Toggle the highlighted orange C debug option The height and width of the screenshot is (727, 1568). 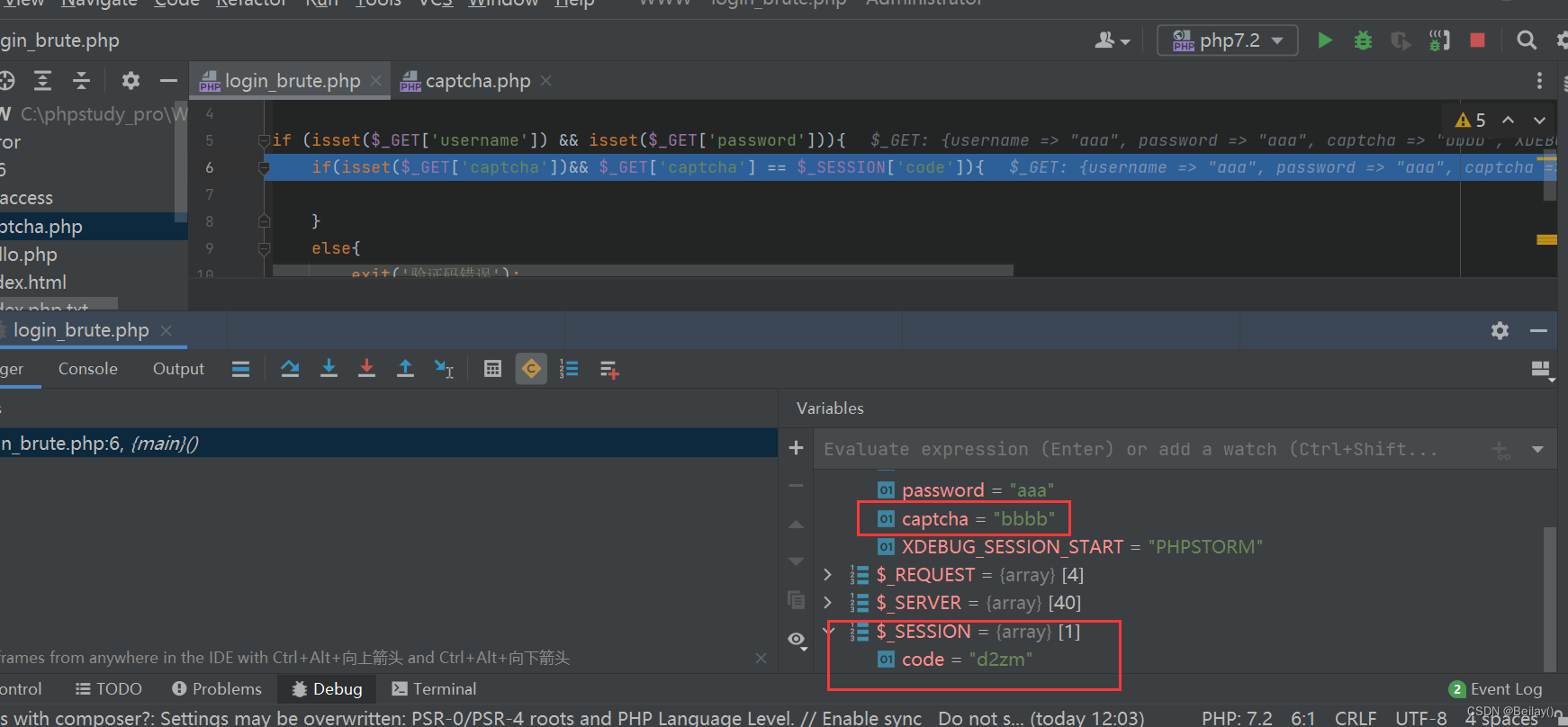tap(531, 369)
